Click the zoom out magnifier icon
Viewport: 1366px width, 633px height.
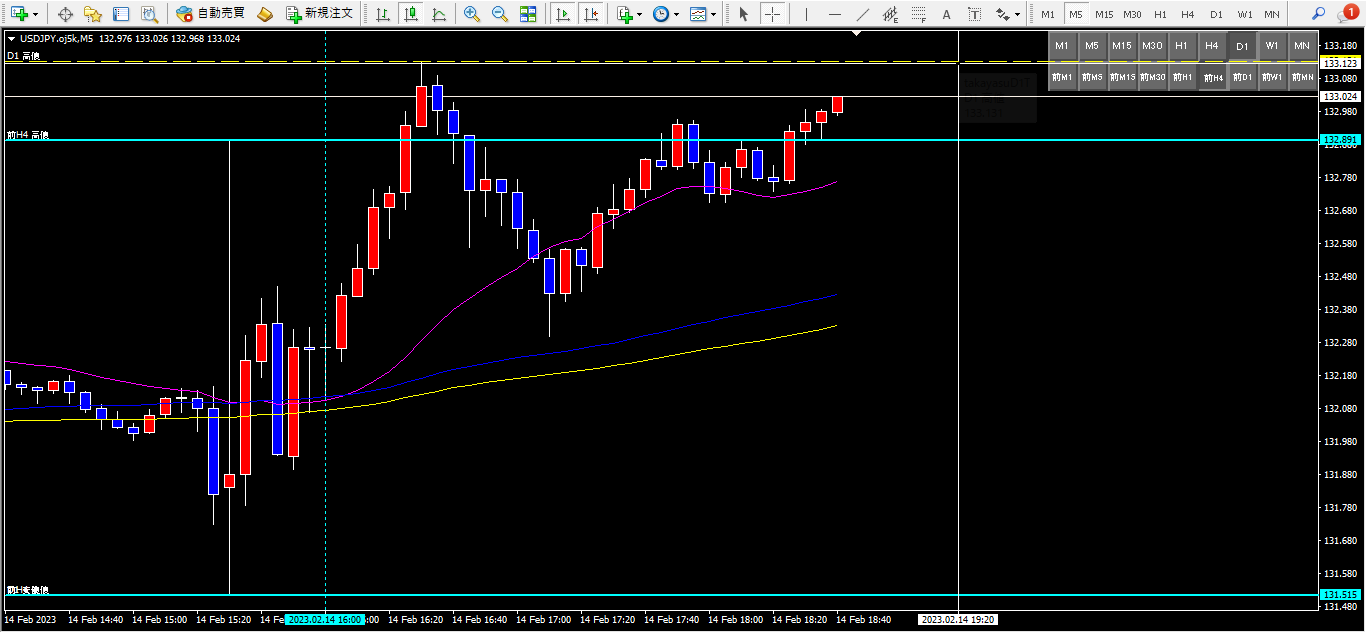(500, 14)
